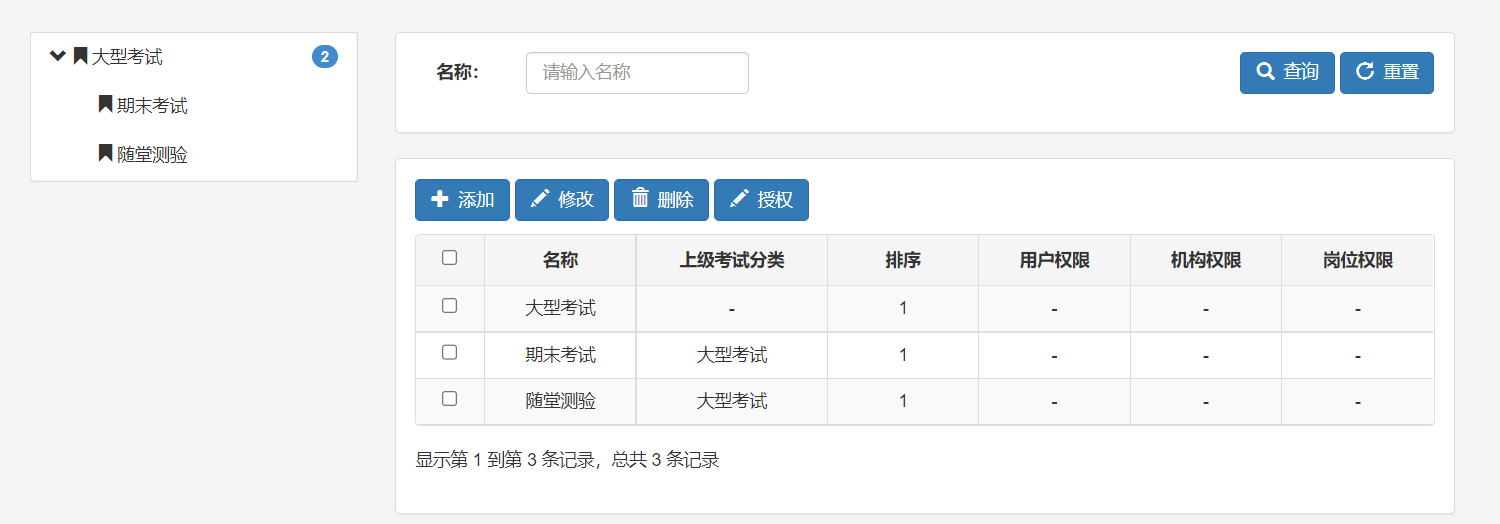The image size is (1500, 524).
Task: Choose 随堂测验 in the left tree
Action: coord(152,155)
